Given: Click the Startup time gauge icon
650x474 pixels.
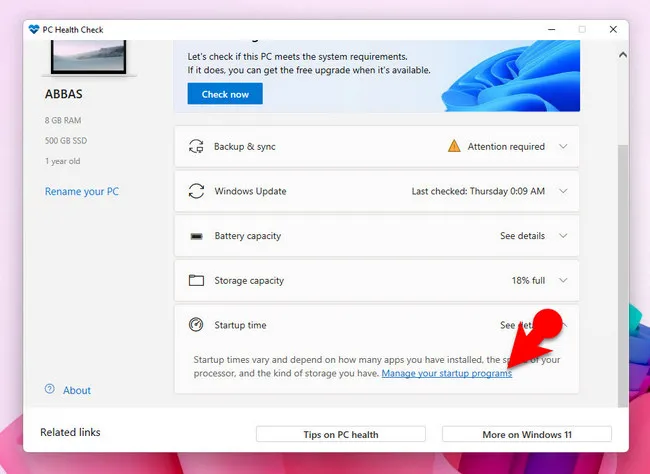Looking at the screenshot, I should [196, 325].
